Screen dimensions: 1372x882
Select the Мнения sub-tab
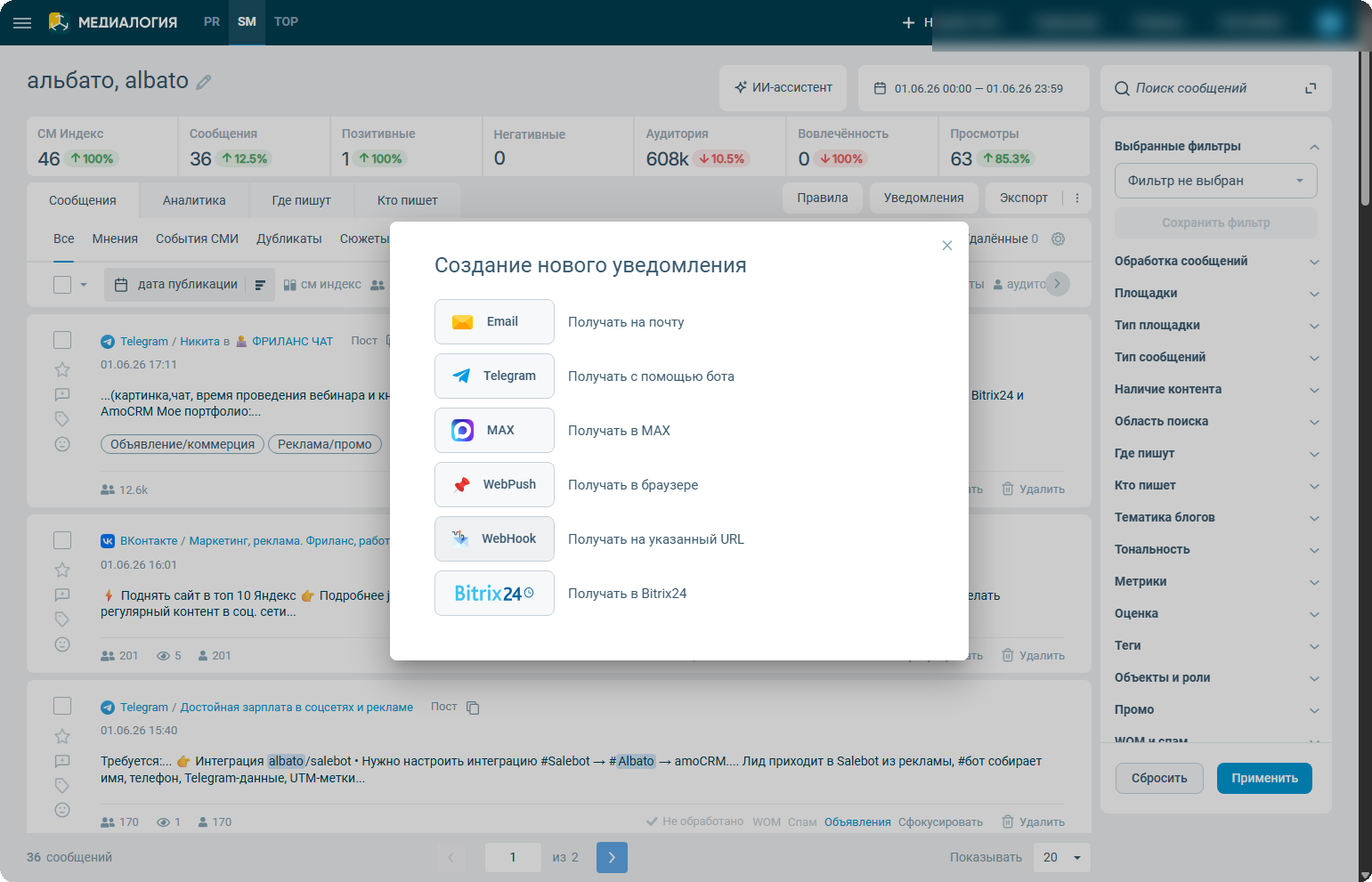(x=115, y=239)
